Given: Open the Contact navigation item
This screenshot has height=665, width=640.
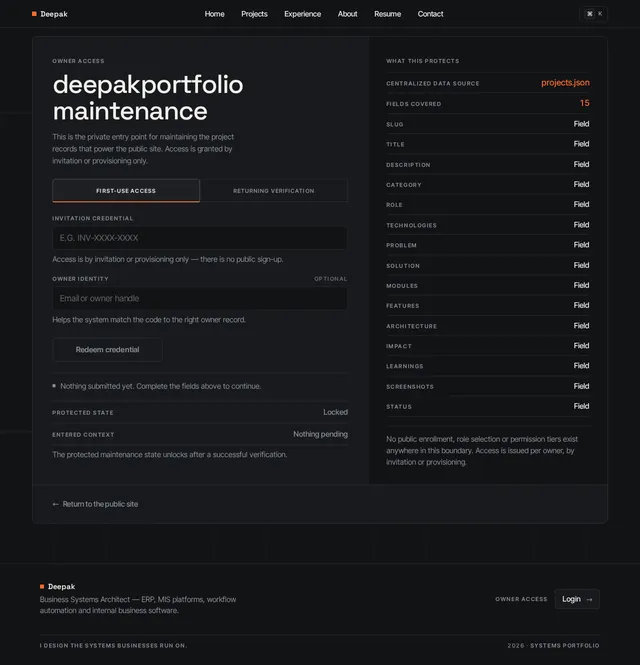Looking at the screenshot, I should click(x=430, y=14).
